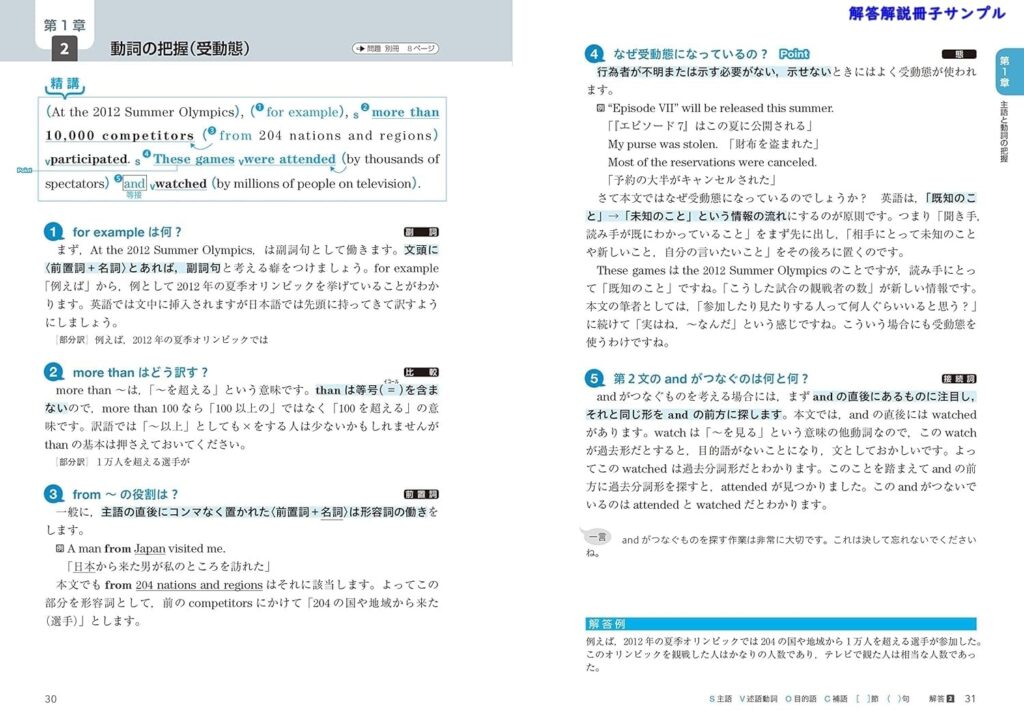Screen dimensions: 1024x728
Task: Click the blue circle 1 beside "for example は何？"
Action: (x=54, y=232)
